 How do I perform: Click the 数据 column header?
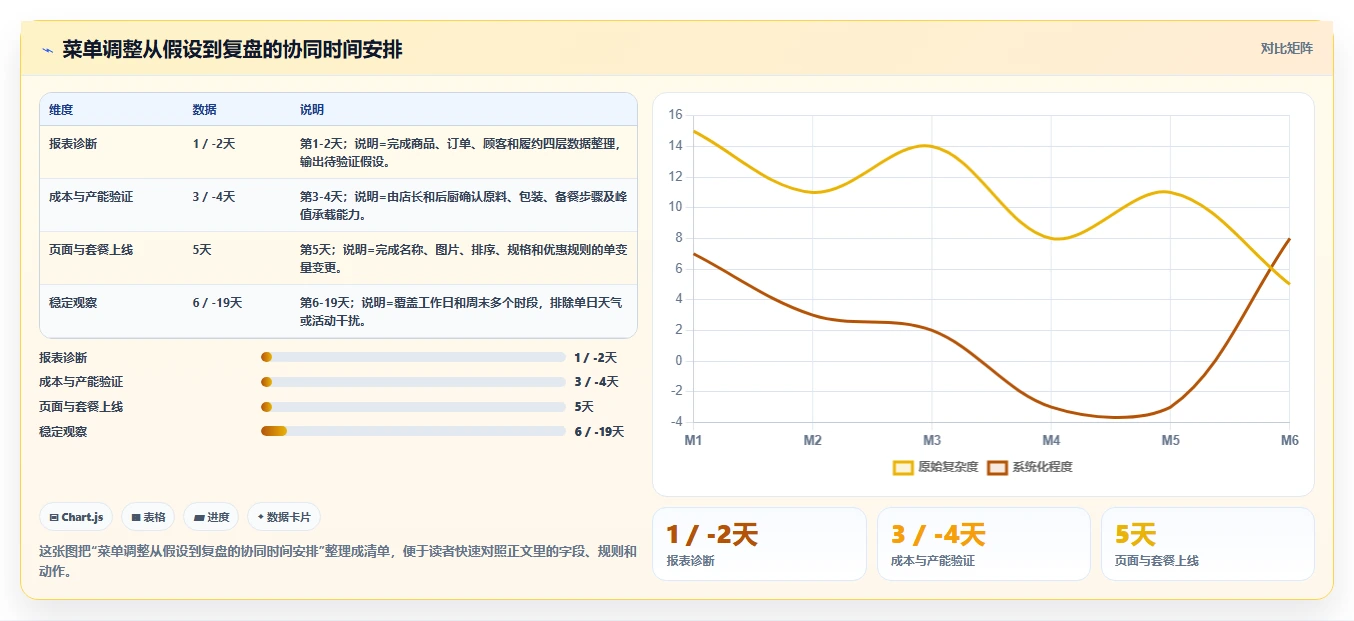click(x=204, y=110)
